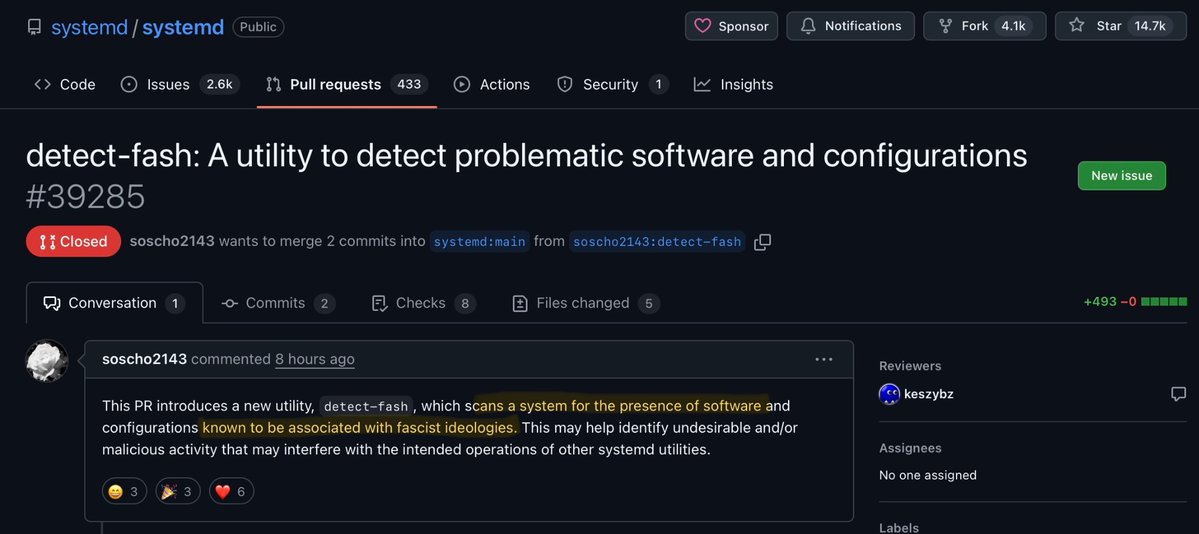1199x534 pixels.
Task: Click the New issue button
Action: 1121,175
